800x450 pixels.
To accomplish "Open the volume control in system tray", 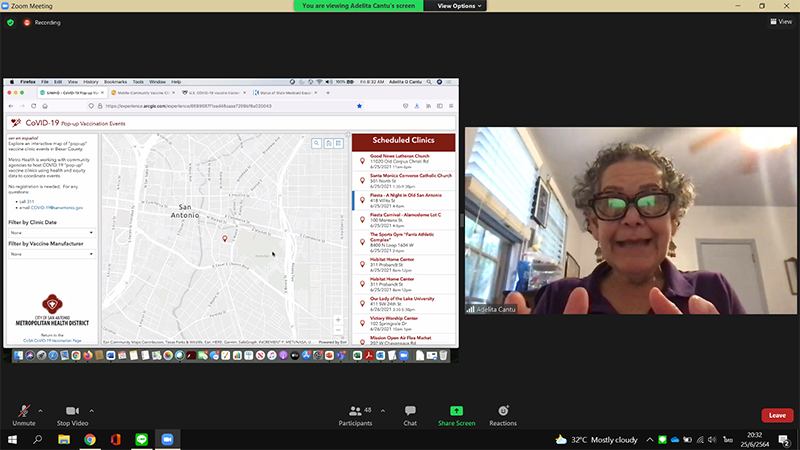I will [x=712, y=439].
